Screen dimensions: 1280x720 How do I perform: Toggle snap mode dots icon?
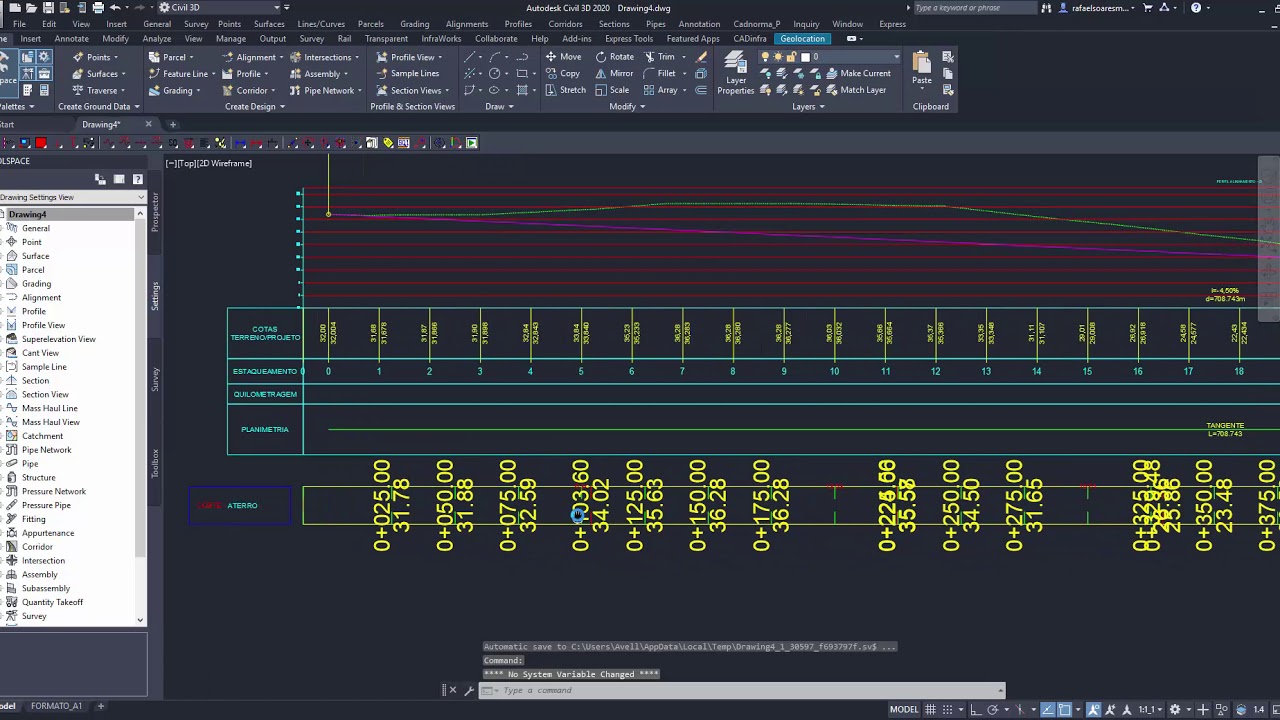coord(948,709)
